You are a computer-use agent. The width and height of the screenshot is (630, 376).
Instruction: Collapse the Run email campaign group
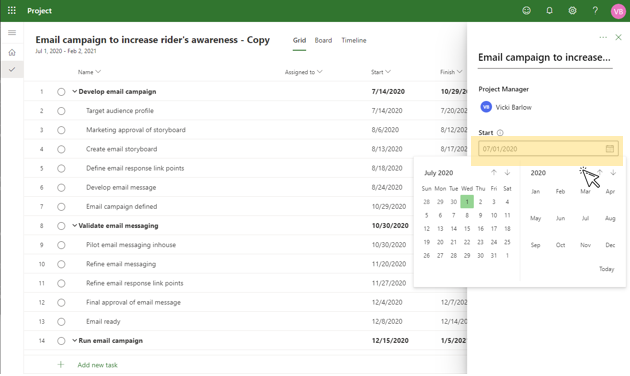click(x=74, y=341)
